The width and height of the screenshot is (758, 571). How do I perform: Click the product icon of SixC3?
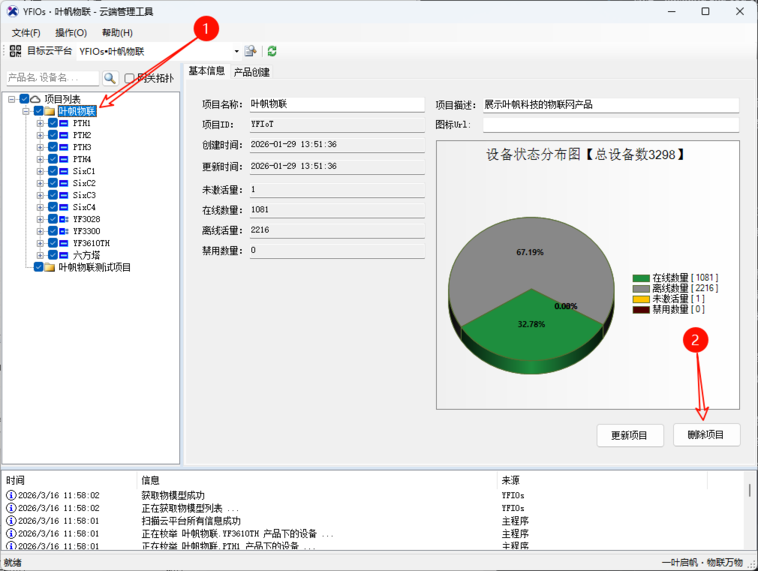pyautogui.click(x=63, y=195)
